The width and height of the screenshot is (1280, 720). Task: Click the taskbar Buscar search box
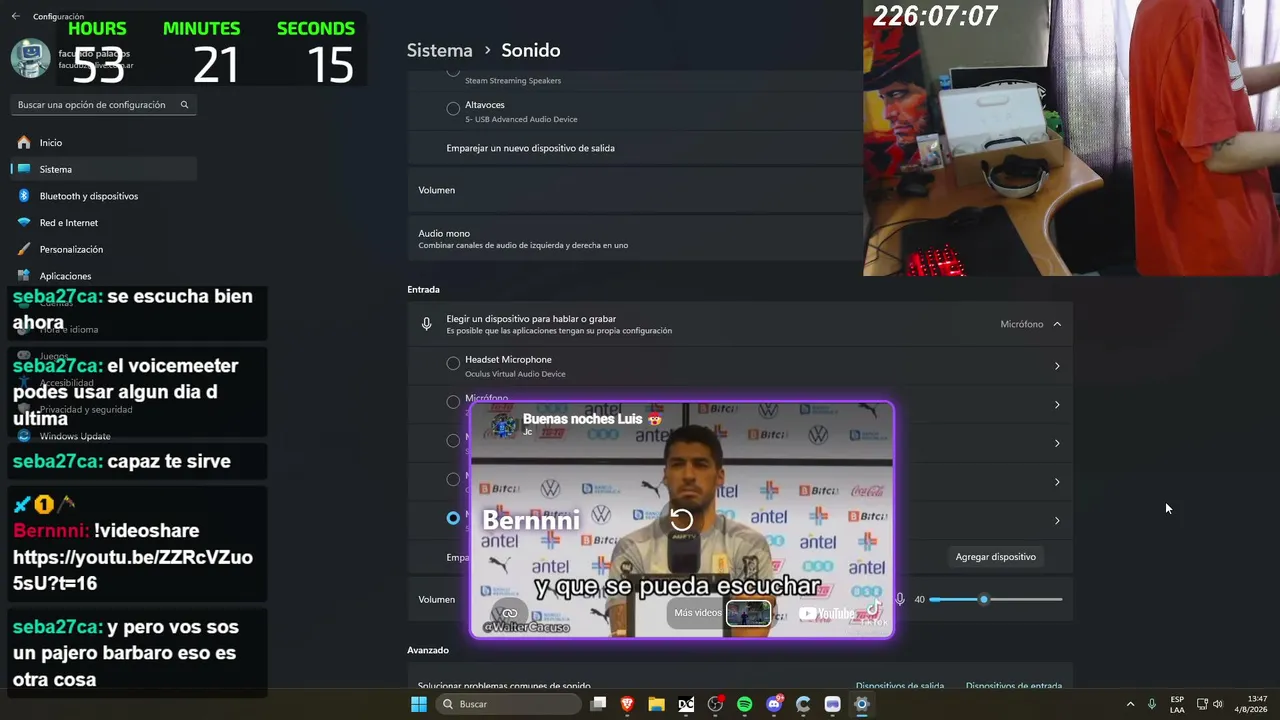click(508, 704)
